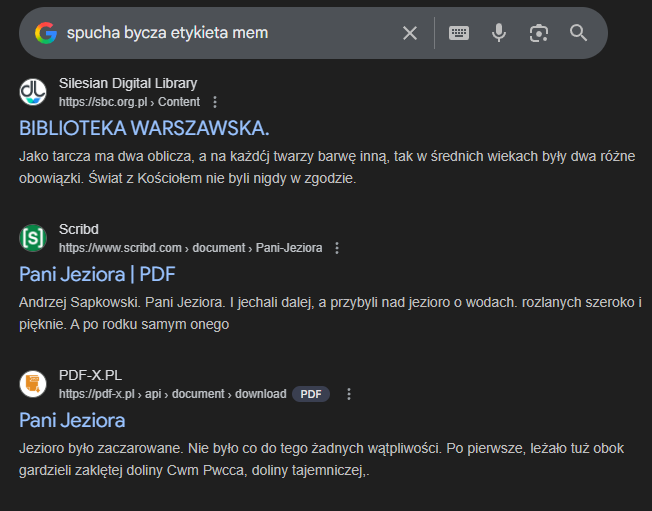Click the pdf-x.pl api document download URL
Image resolution: width=652 pixels, height=511 pixels.
[173, 394]
